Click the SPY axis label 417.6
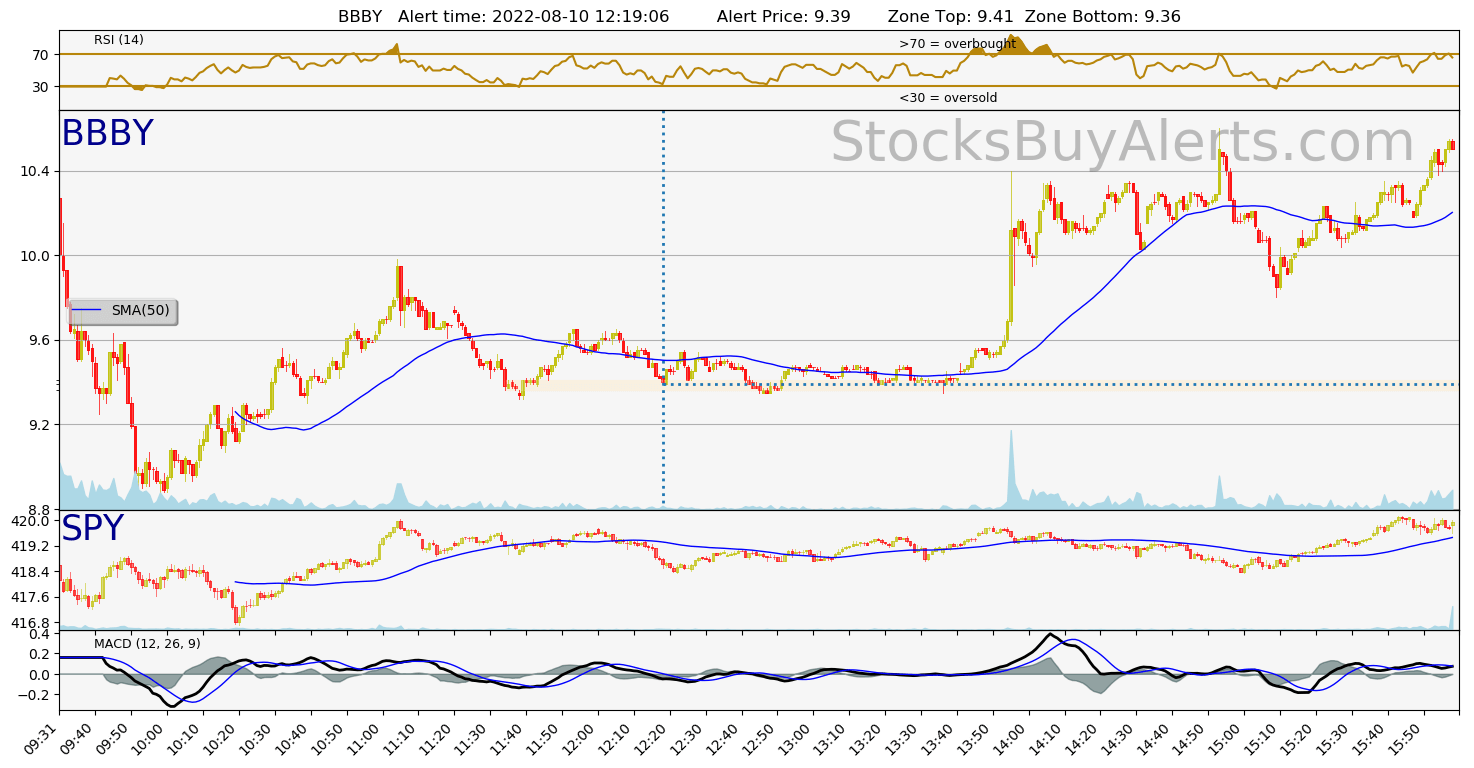The height and width of the screenshot is (768, 1474). [x=32, y=598]
